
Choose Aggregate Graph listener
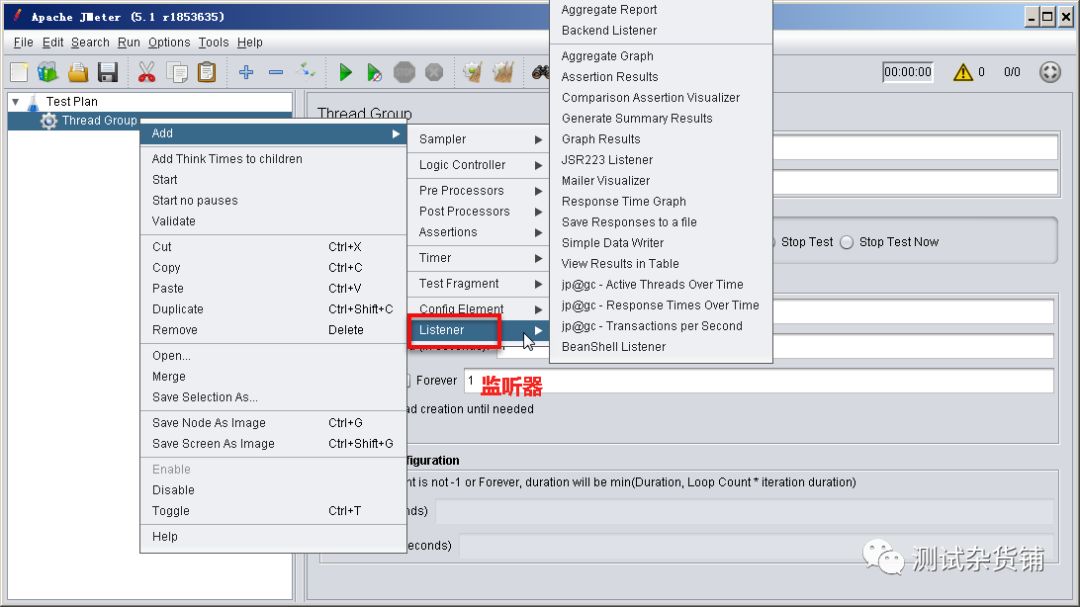(661, 56)
